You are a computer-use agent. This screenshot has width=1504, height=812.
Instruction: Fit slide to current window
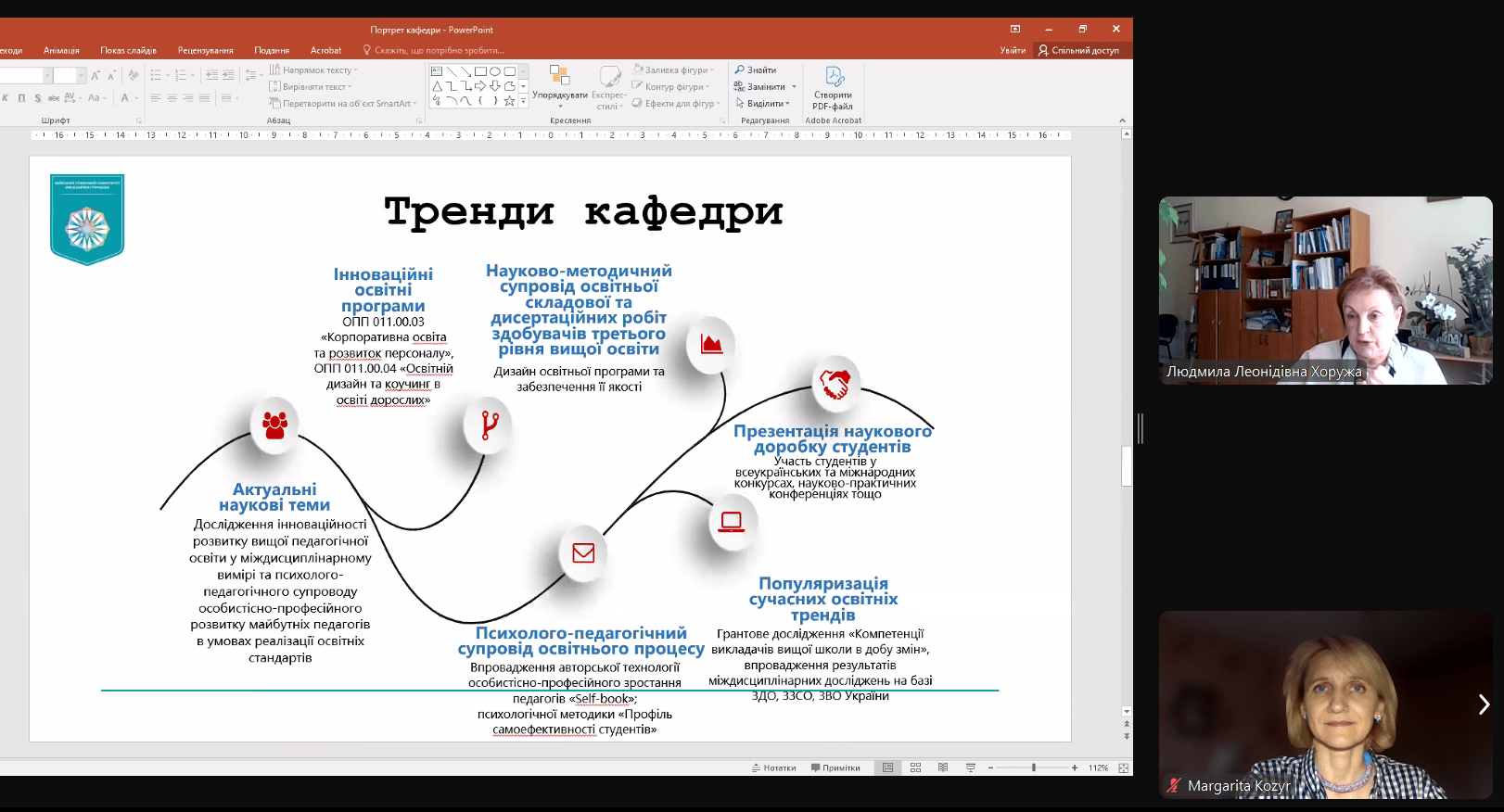coord(1123,768)
